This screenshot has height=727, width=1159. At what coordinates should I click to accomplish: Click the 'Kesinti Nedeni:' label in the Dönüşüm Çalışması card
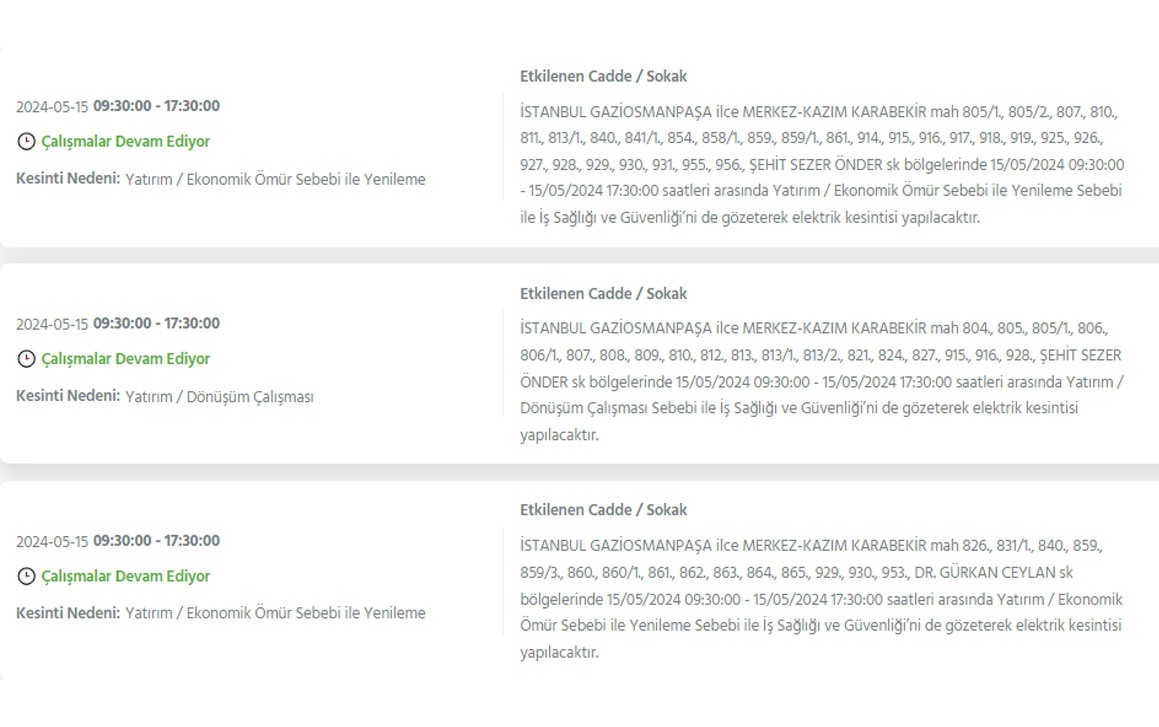tap(68, 396)
